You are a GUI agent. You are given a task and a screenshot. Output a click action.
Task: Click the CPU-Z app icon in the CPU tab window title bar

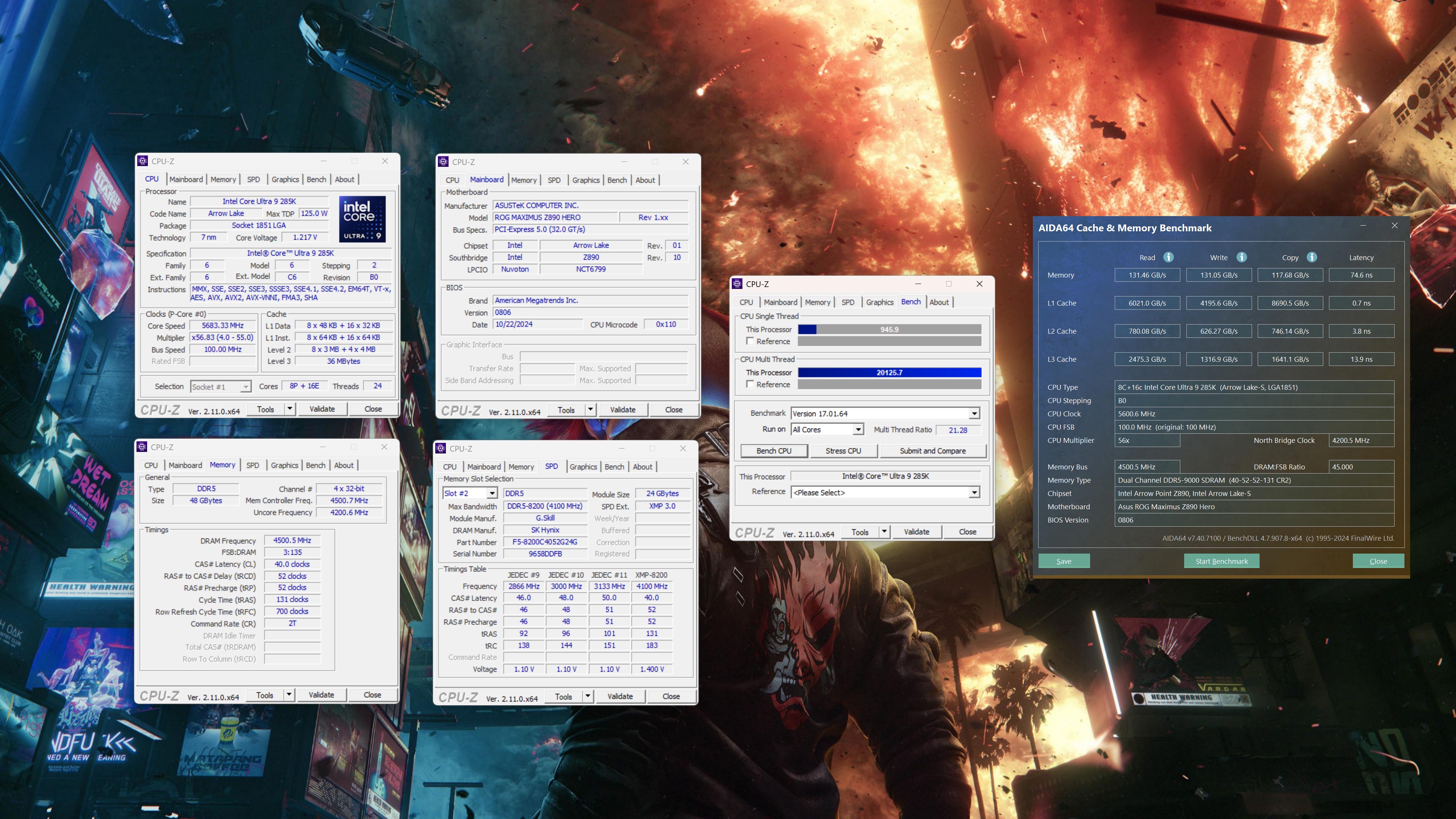coord(143,161)
